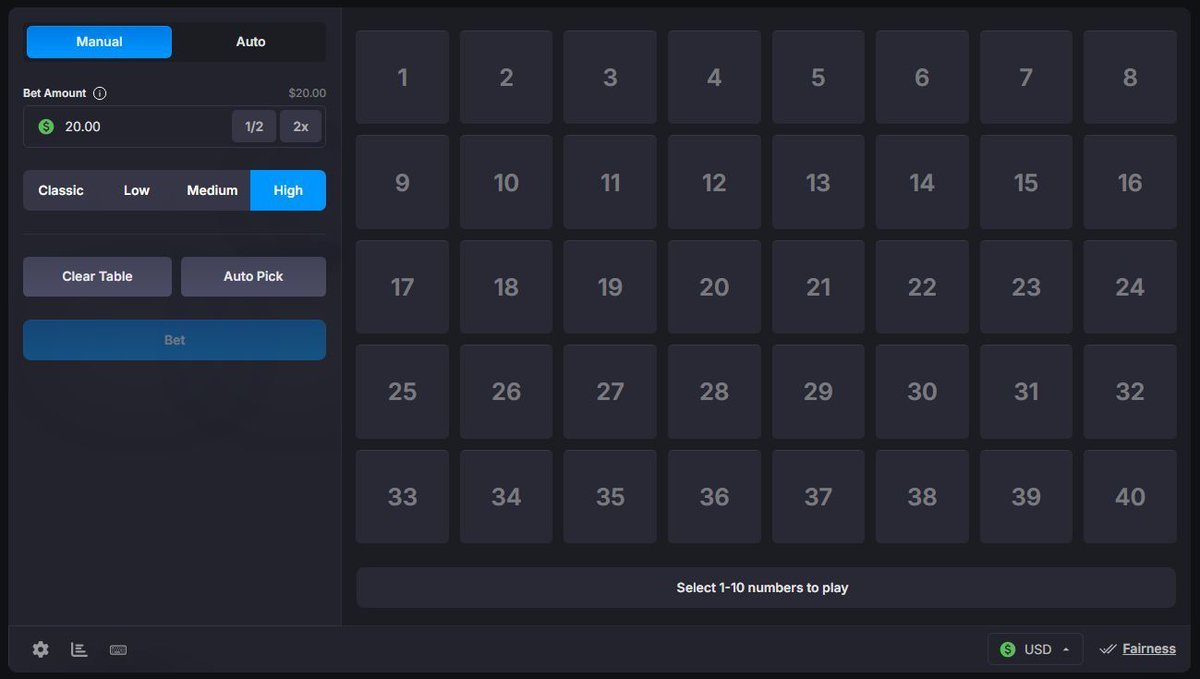Image resolution: width=1200 pixels, height=679 pixels.
Task: Click the green dollar icon in bet field
Action: pyautogui.click(x=46, y=126)
